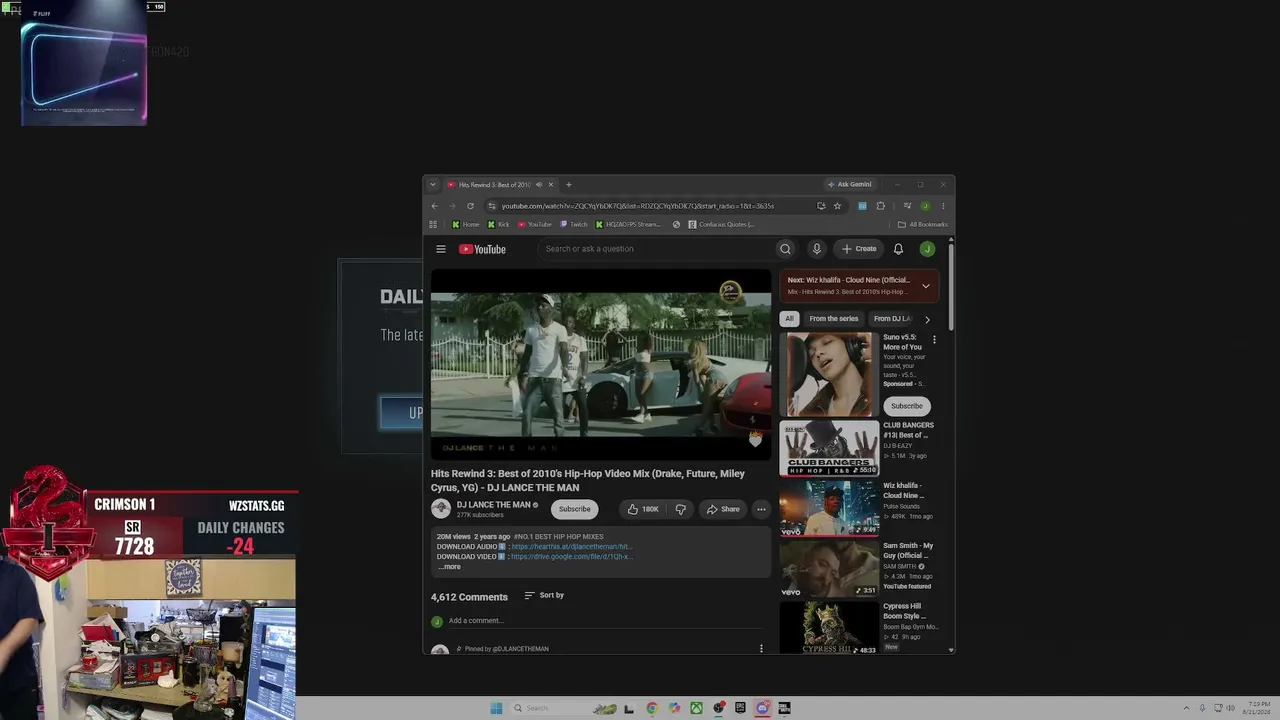Start voice search with the microphone icon

[816, 249]
